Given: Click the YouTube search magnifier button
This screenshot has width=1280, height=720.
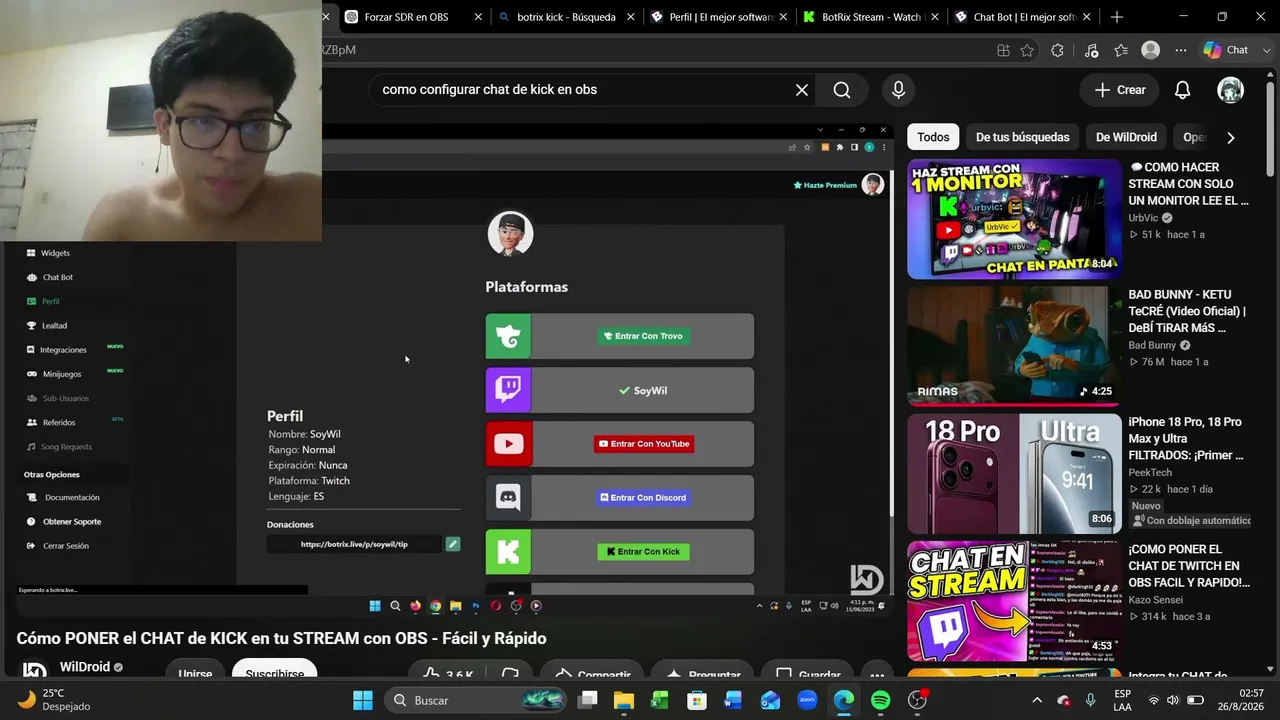Looking at the screenshot, I should pyautogui.click(x=842, y=90).
